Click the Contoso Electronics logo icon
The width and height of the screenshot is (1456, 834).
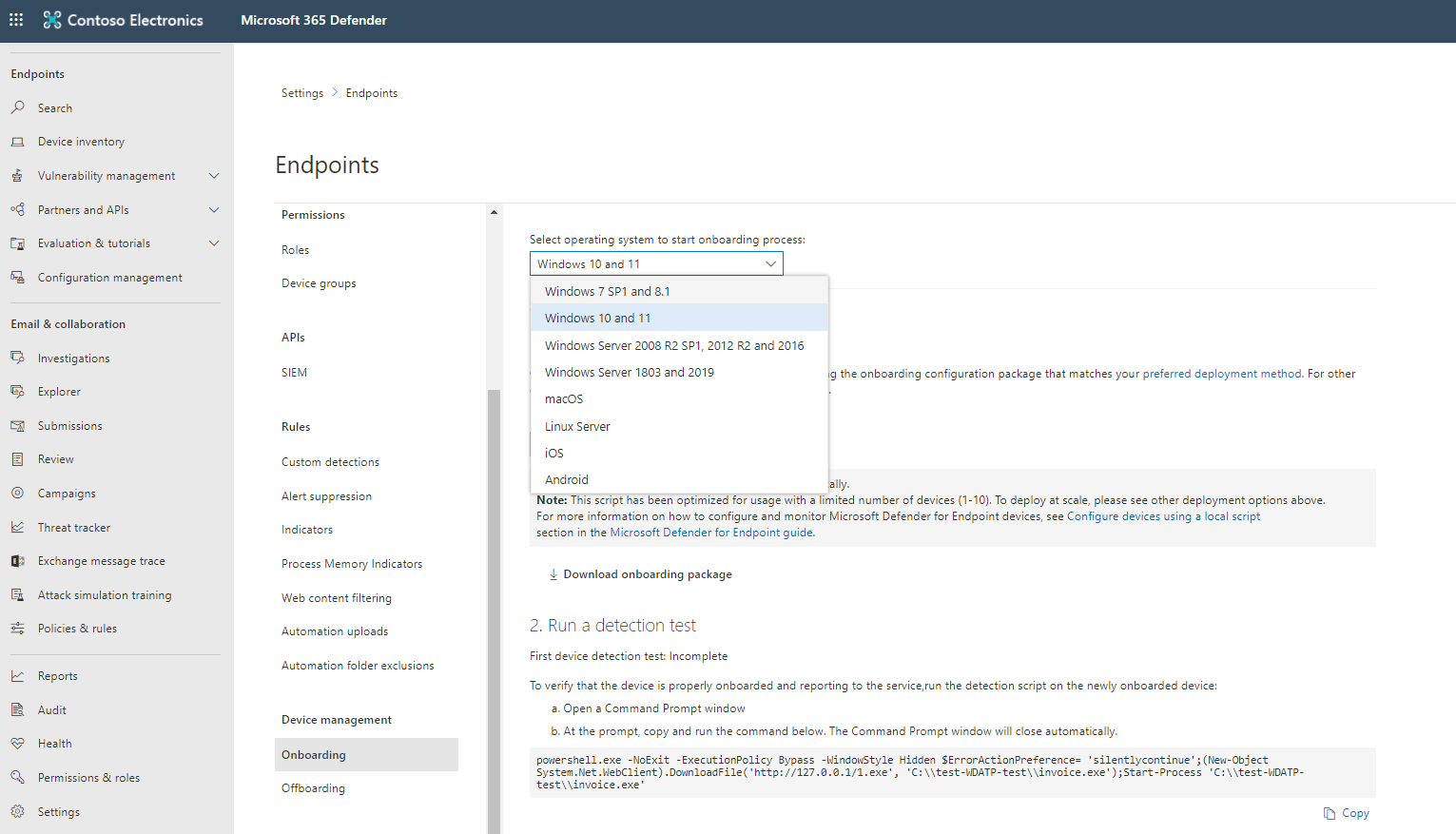tap(52, 20)
